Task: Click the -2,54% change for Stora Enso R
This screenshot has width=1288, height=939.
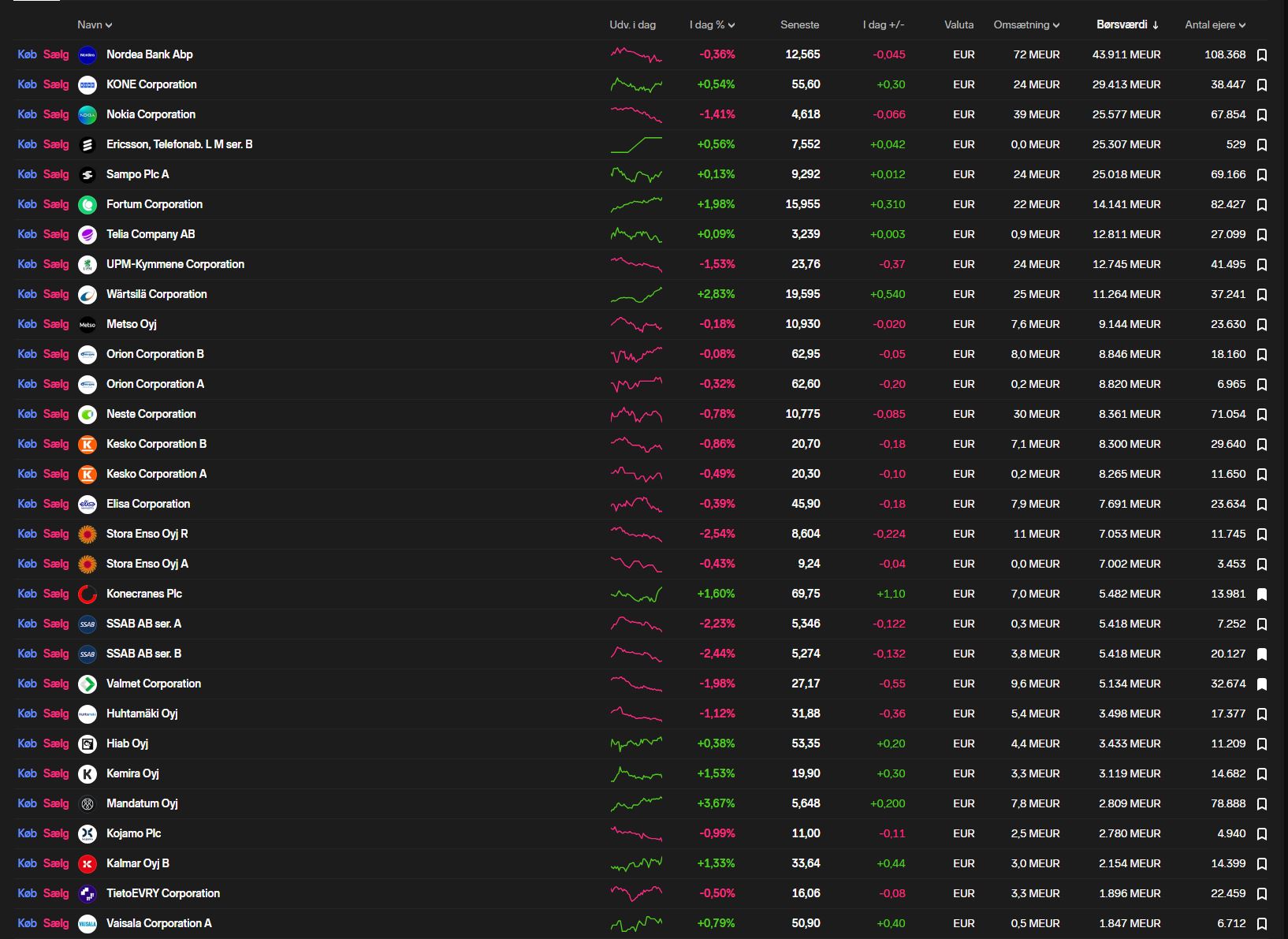Action: tap(717, 534)
